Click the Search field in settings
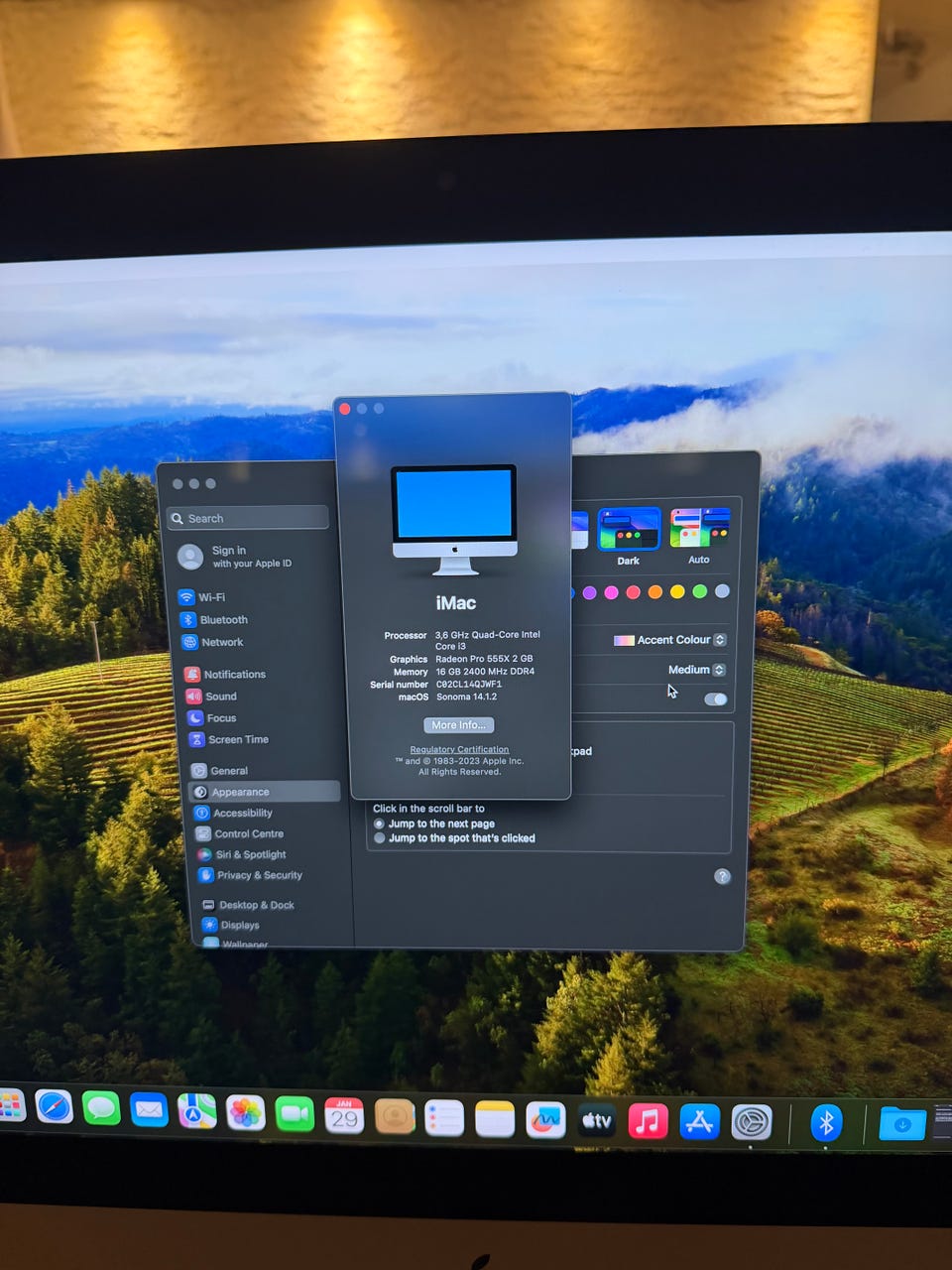952x1270 pixels. click(x=249, y=518)
